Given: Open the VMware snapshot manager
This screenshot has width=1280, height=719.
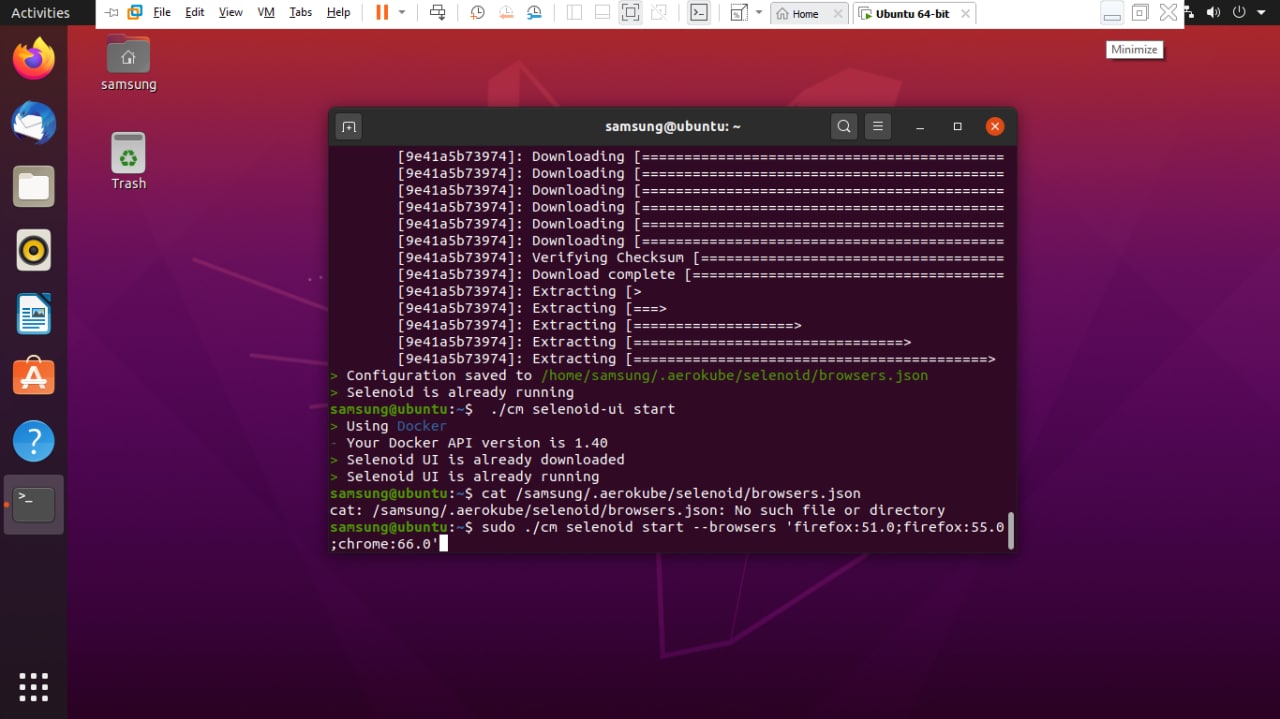Looking at the screenshot, I should point(536,13).
